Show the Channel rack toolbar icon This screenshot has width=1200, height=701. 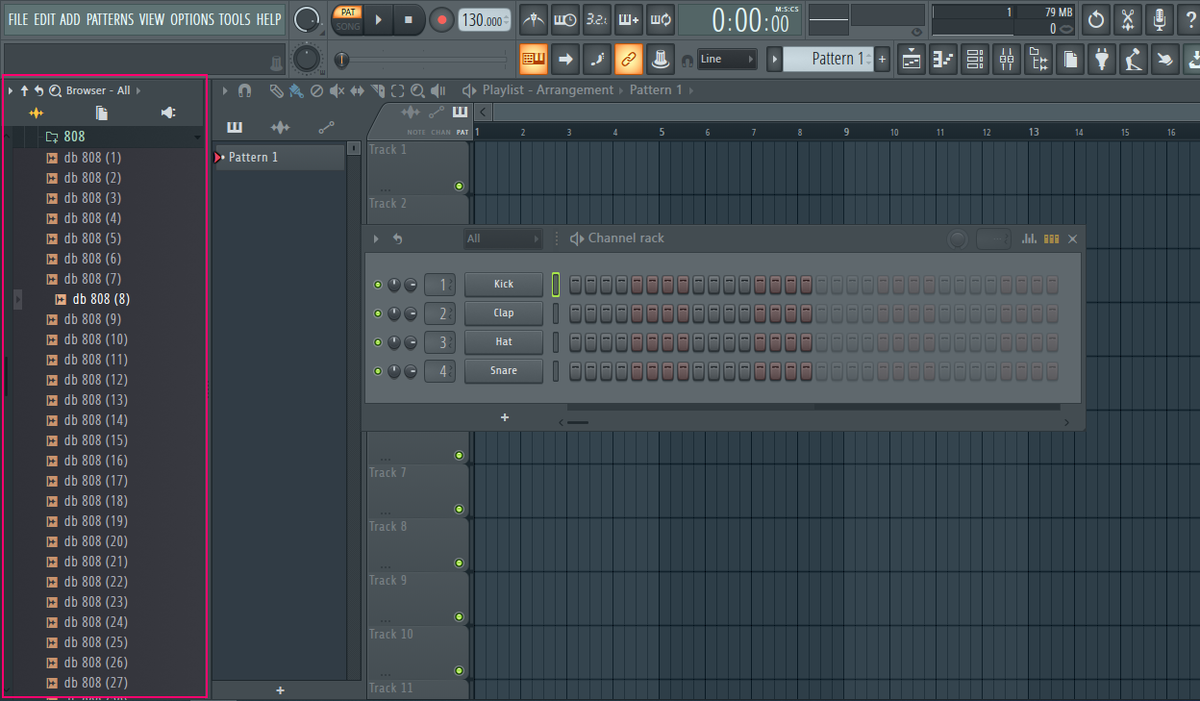click(975, 59)
